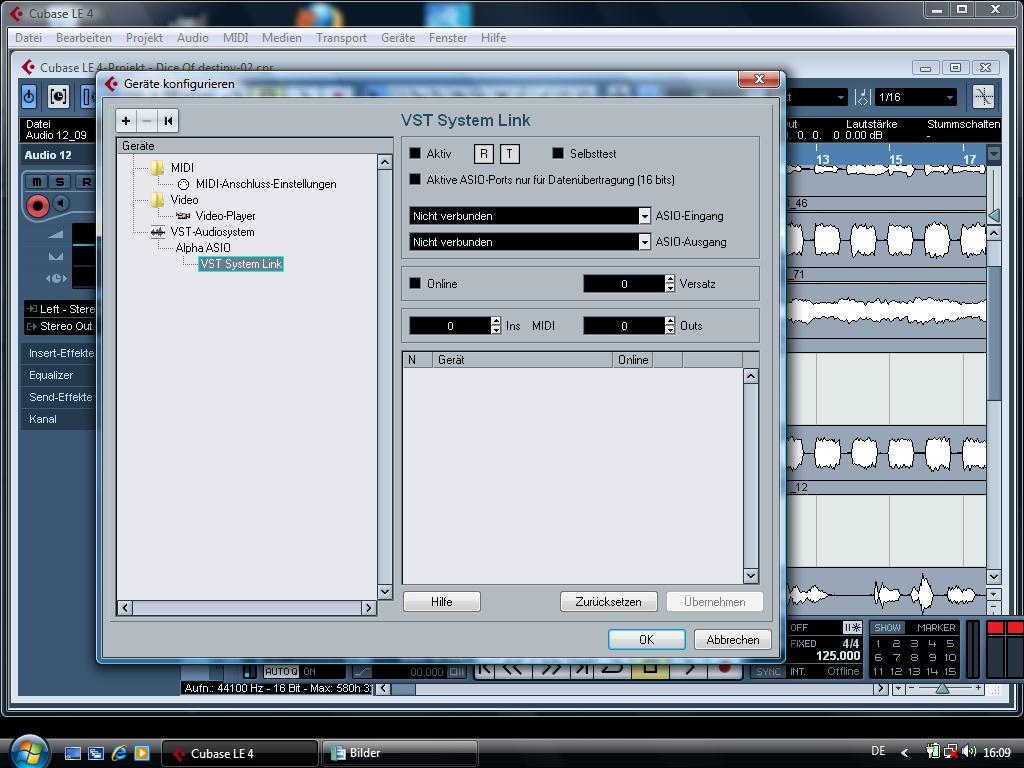
Task: Click the horizontal zoom slider at bottom right
Action: (x=942, y=688)
